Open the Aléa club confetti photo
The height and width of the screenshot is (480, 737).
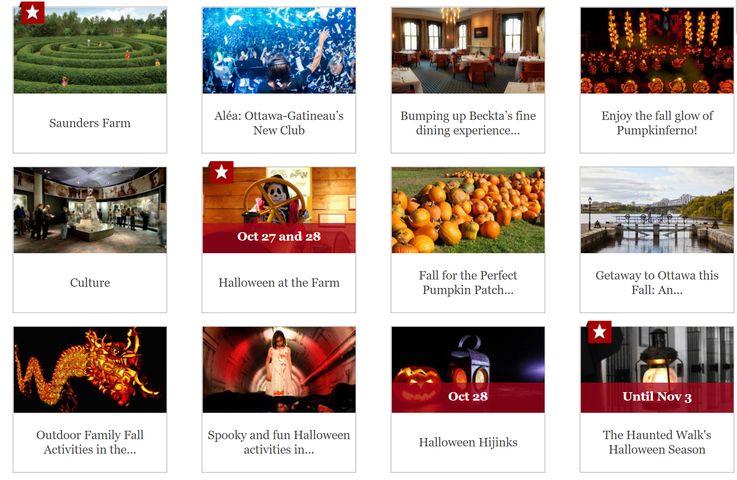(279, 50)
